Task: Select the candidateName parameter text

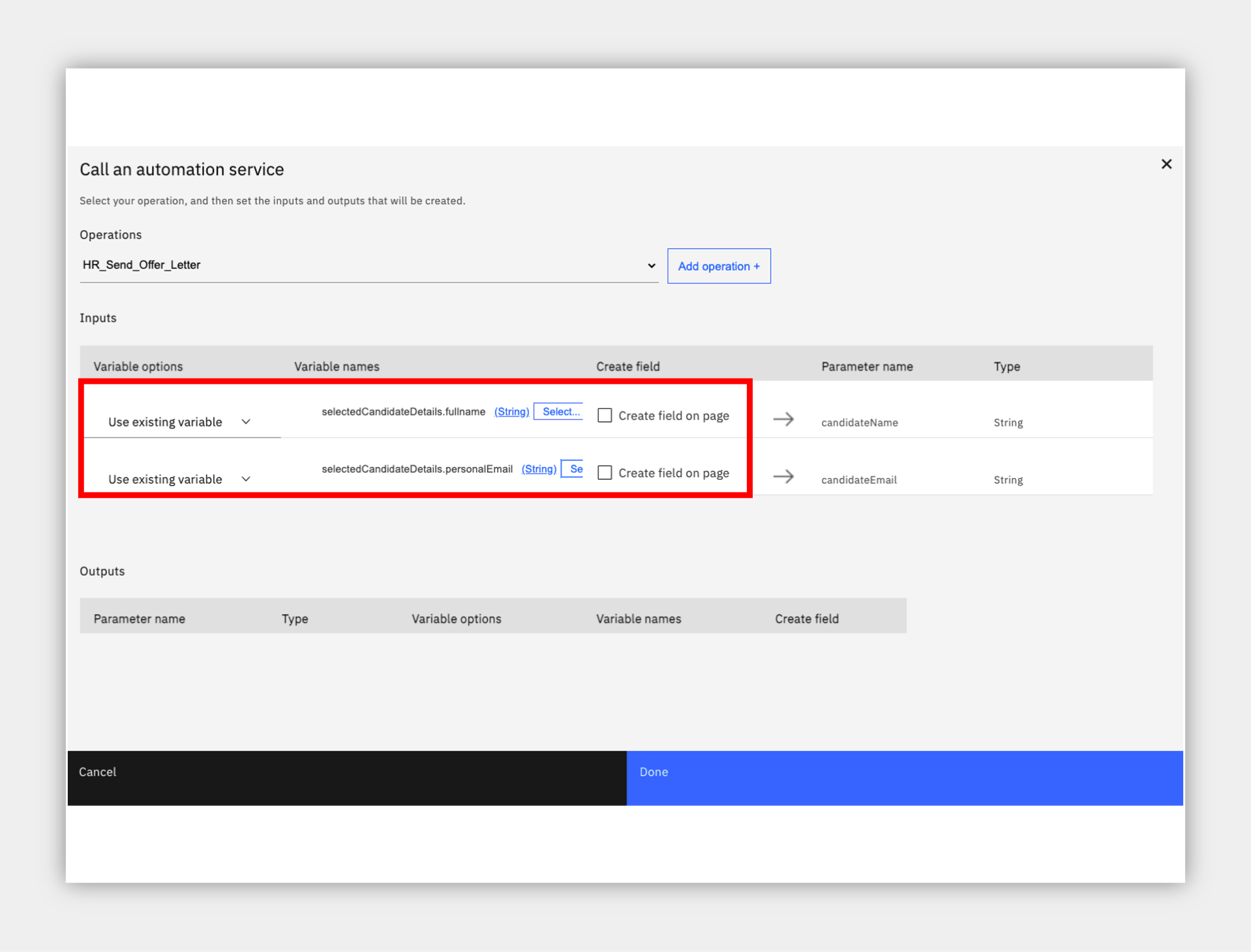Action: click(859, 423)
